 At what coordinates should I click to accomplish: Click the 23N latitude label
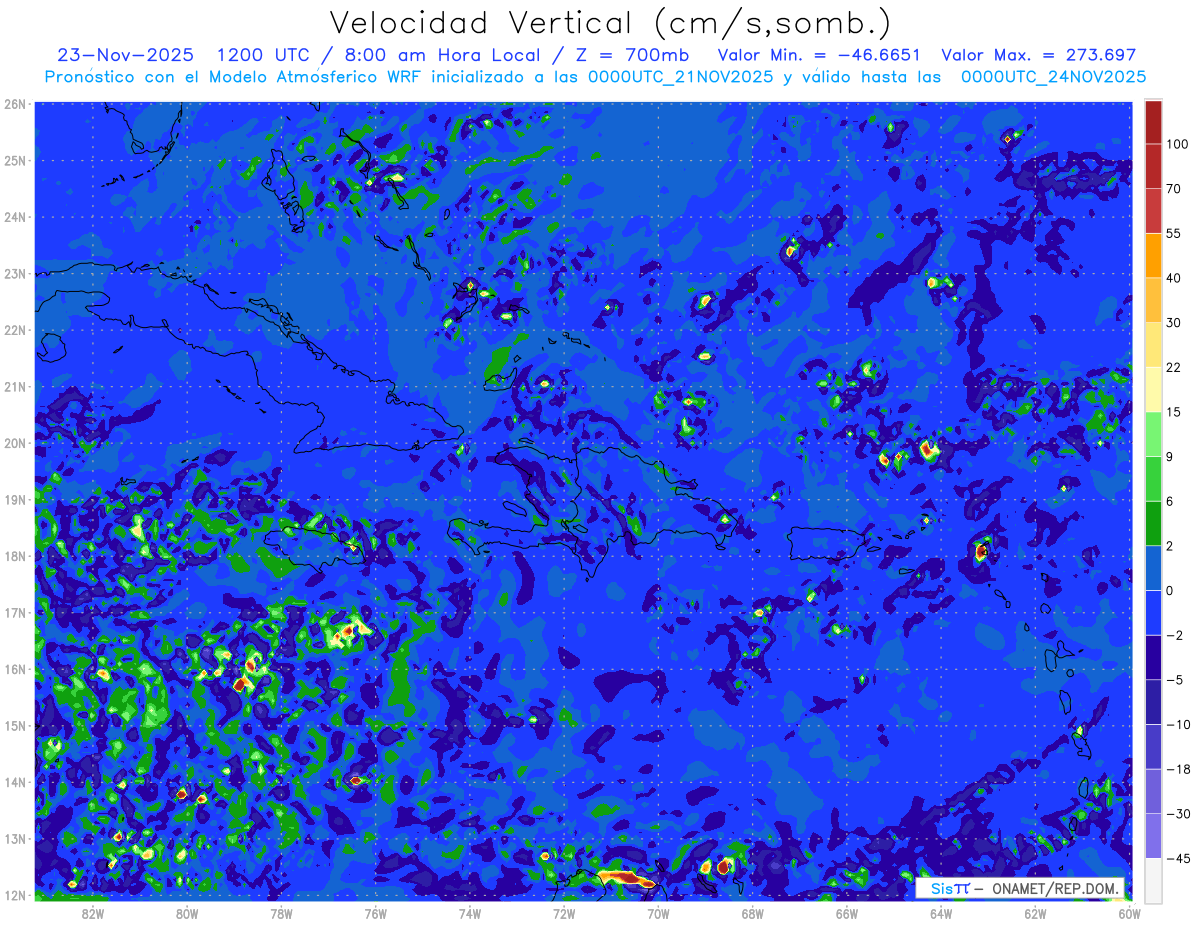tap(14, 273)
